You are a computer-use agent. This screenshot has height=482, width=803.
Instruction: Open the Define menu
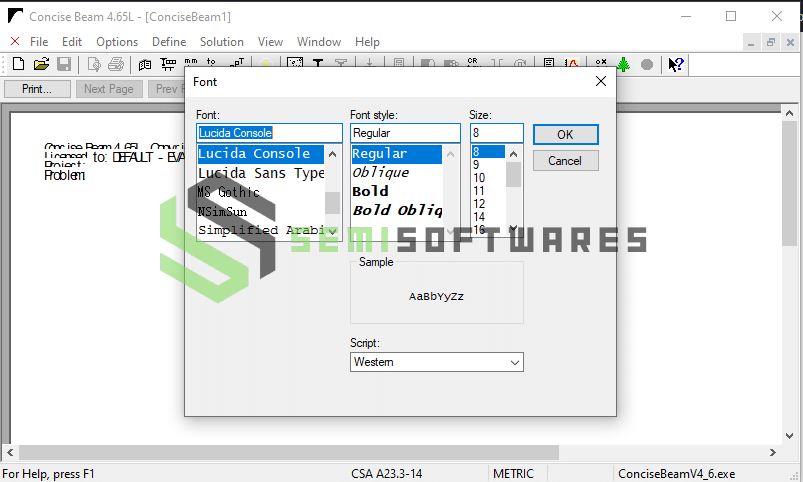pyautogui.click(x=169, y=42)
